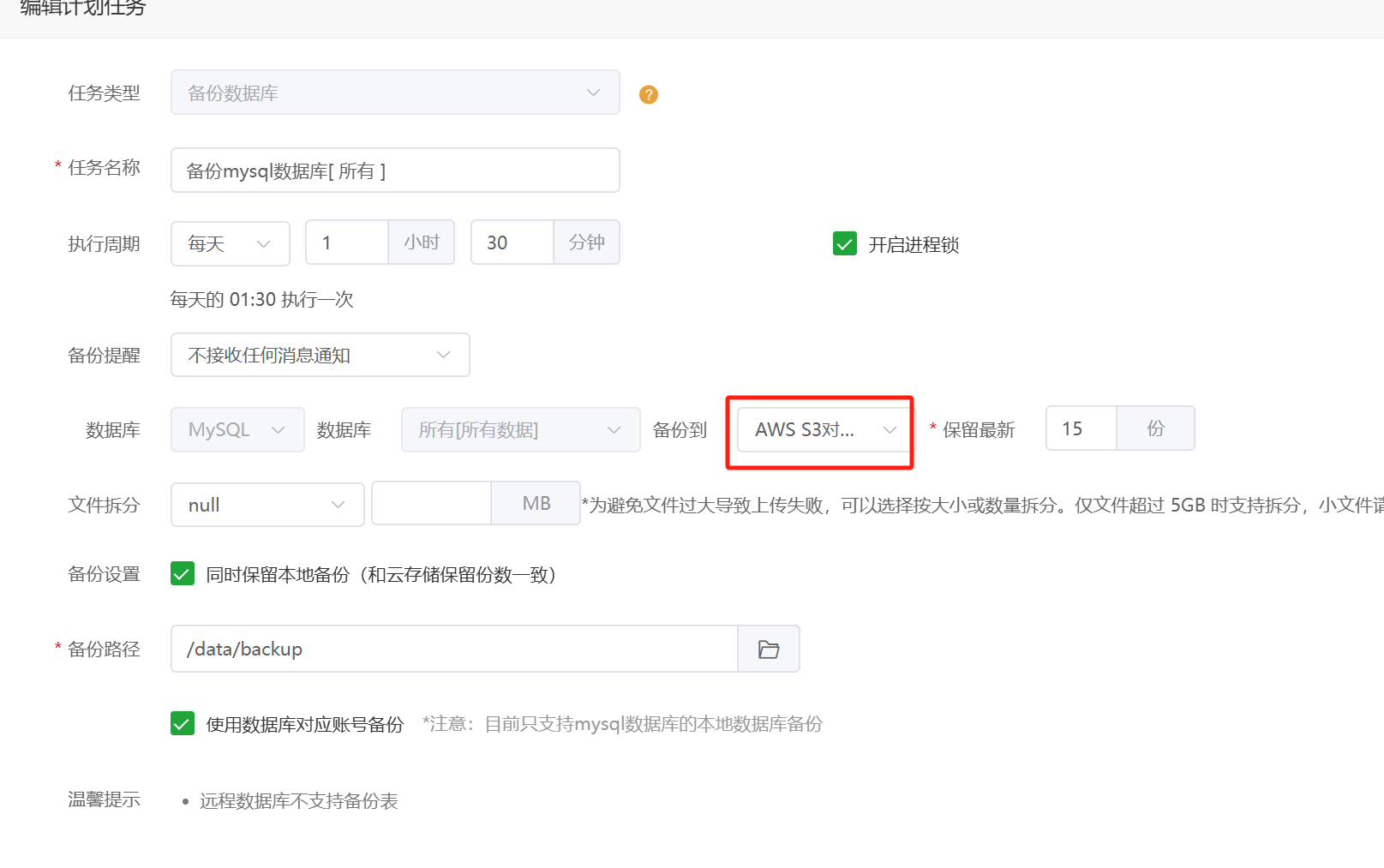
Task: Click the 小时 unit label addon
Action: click(x=422, y=243)
